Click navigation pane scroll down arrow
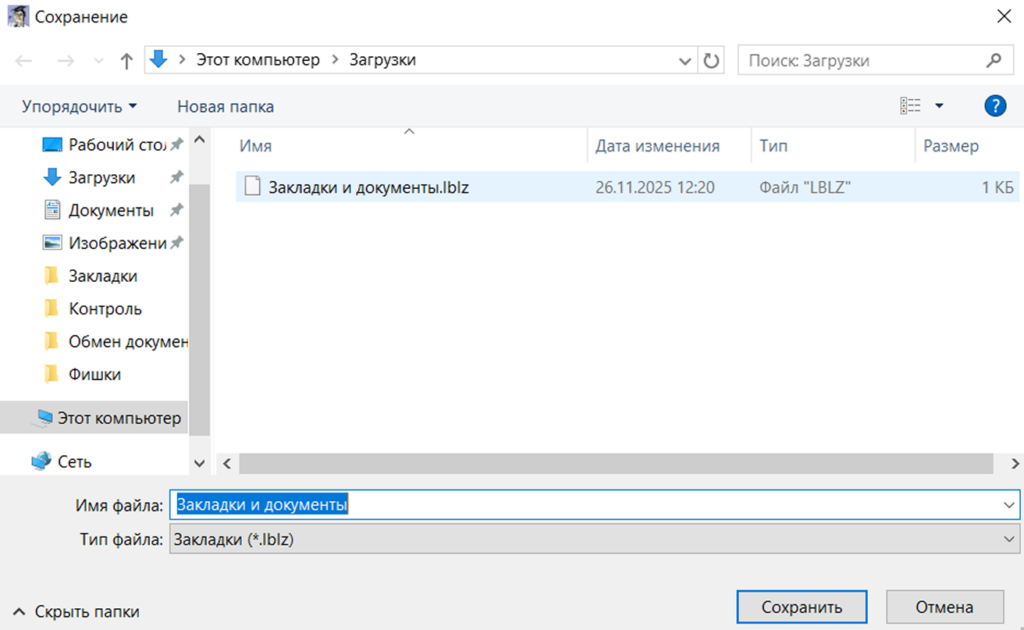 pyautogui.click(x=200, y=464)
